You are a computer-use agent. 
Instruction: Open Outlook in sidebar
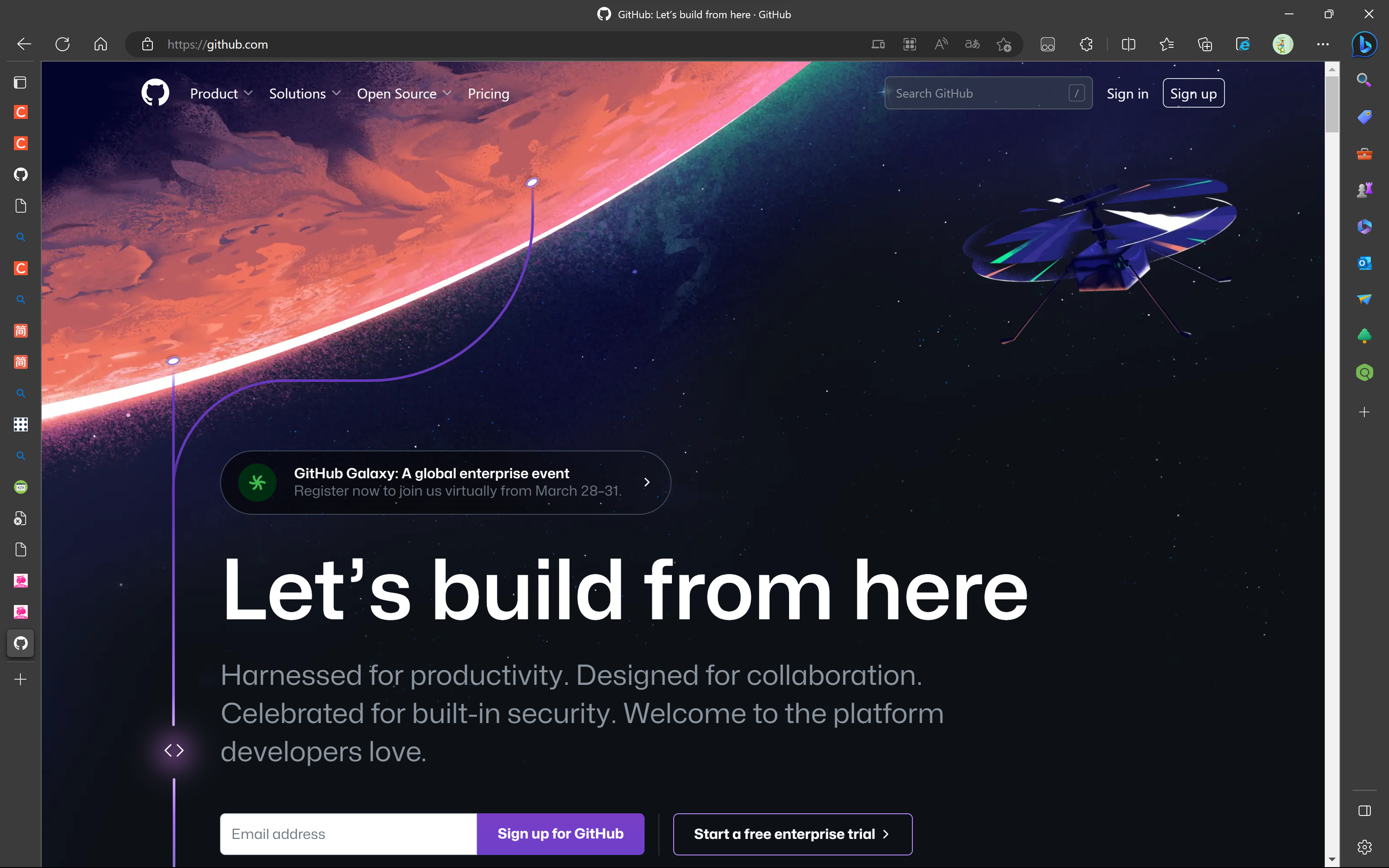pyautogui.click(x=1364, y=263)
